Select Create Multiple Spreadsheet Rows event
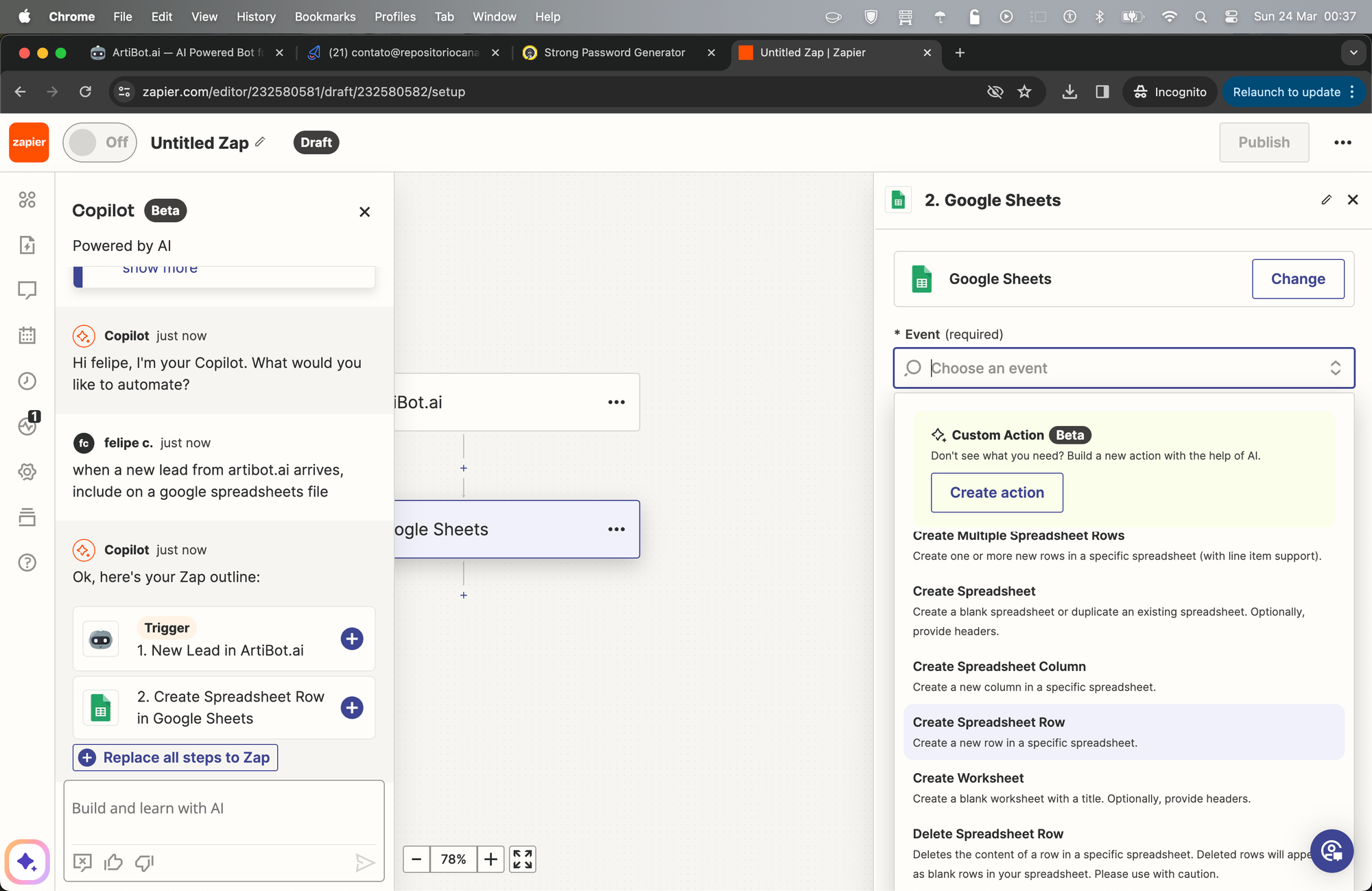Screen dimensions: 1372x891 (x=1124, y=546)
